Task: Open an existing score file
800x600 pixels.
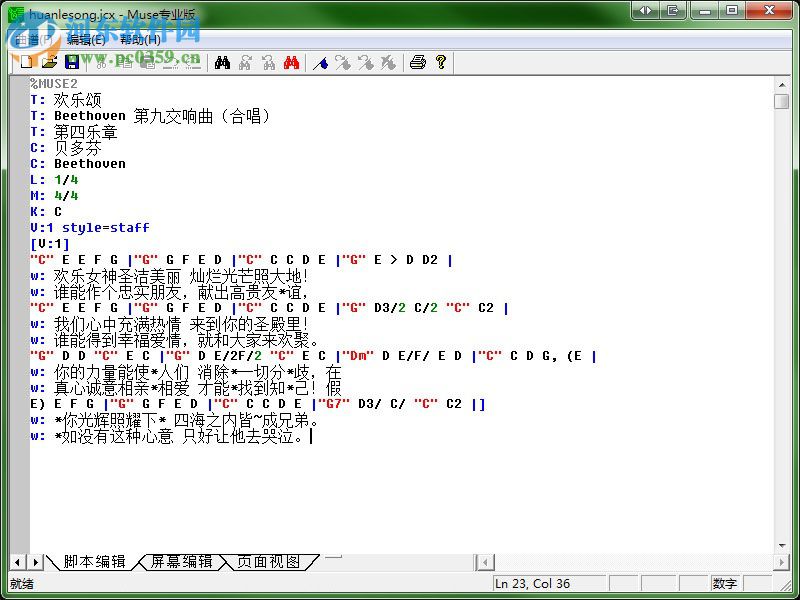Action: pos(50,62)
